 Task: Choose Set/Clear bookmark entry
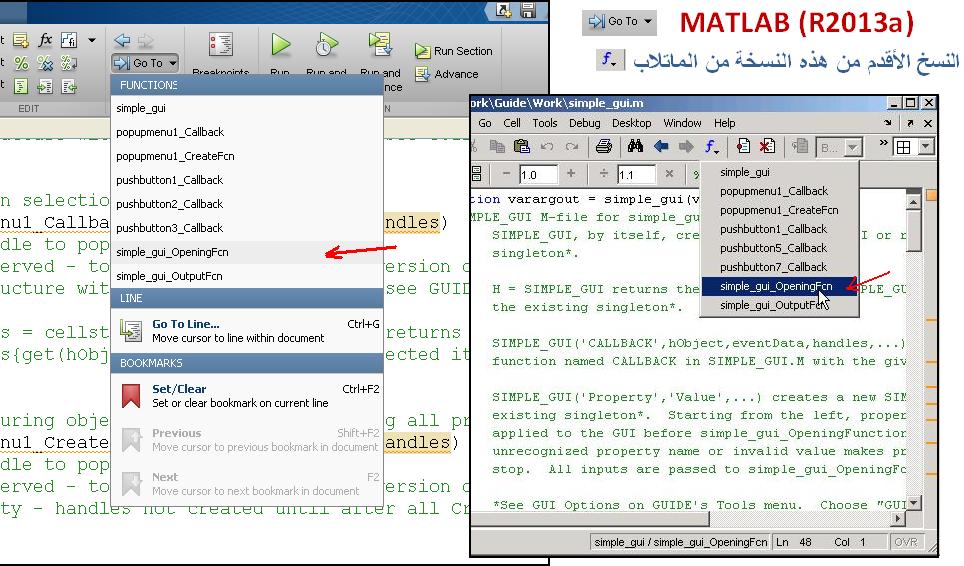point(247,396)
